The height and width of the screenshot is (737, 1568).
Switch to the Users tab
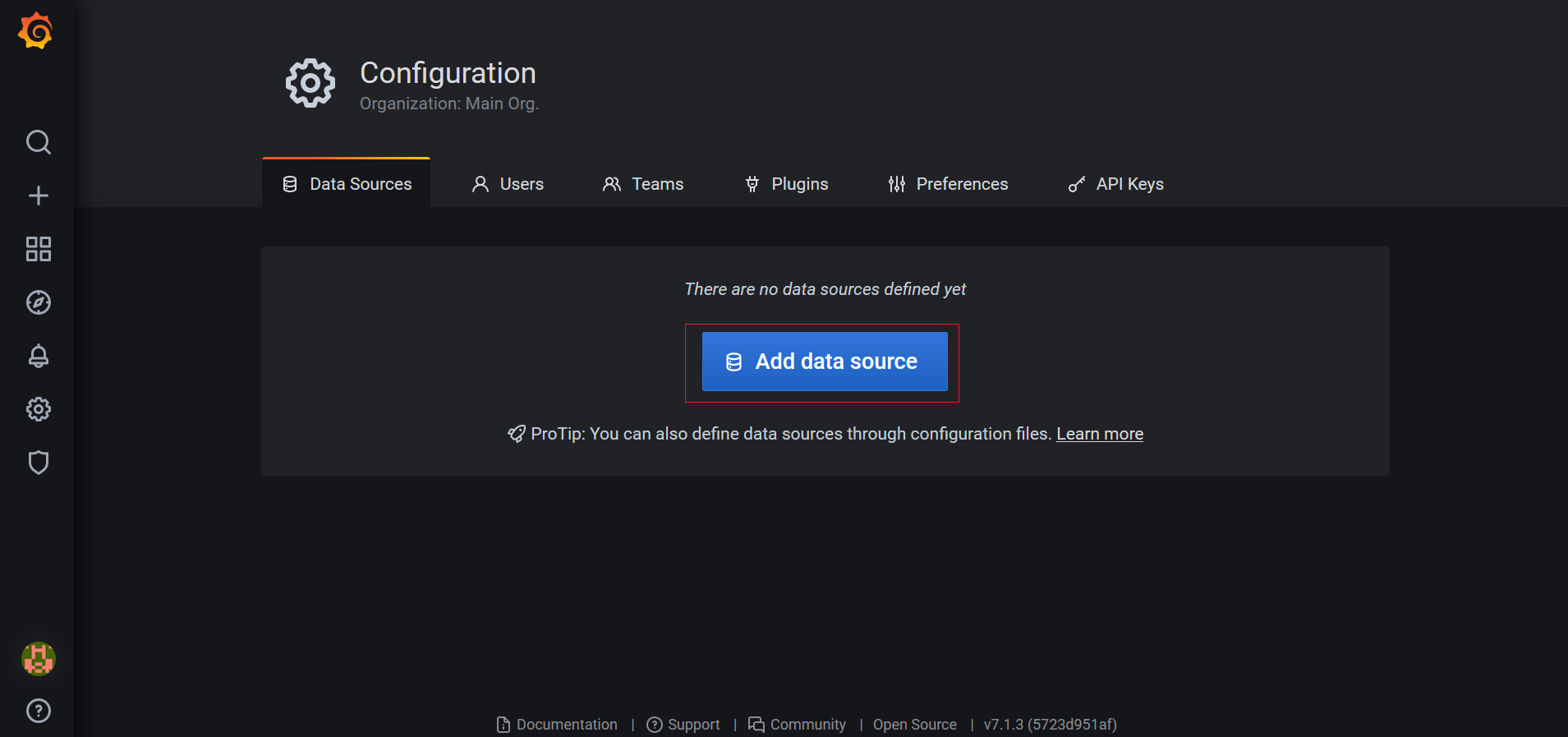(x=508, y=184)
